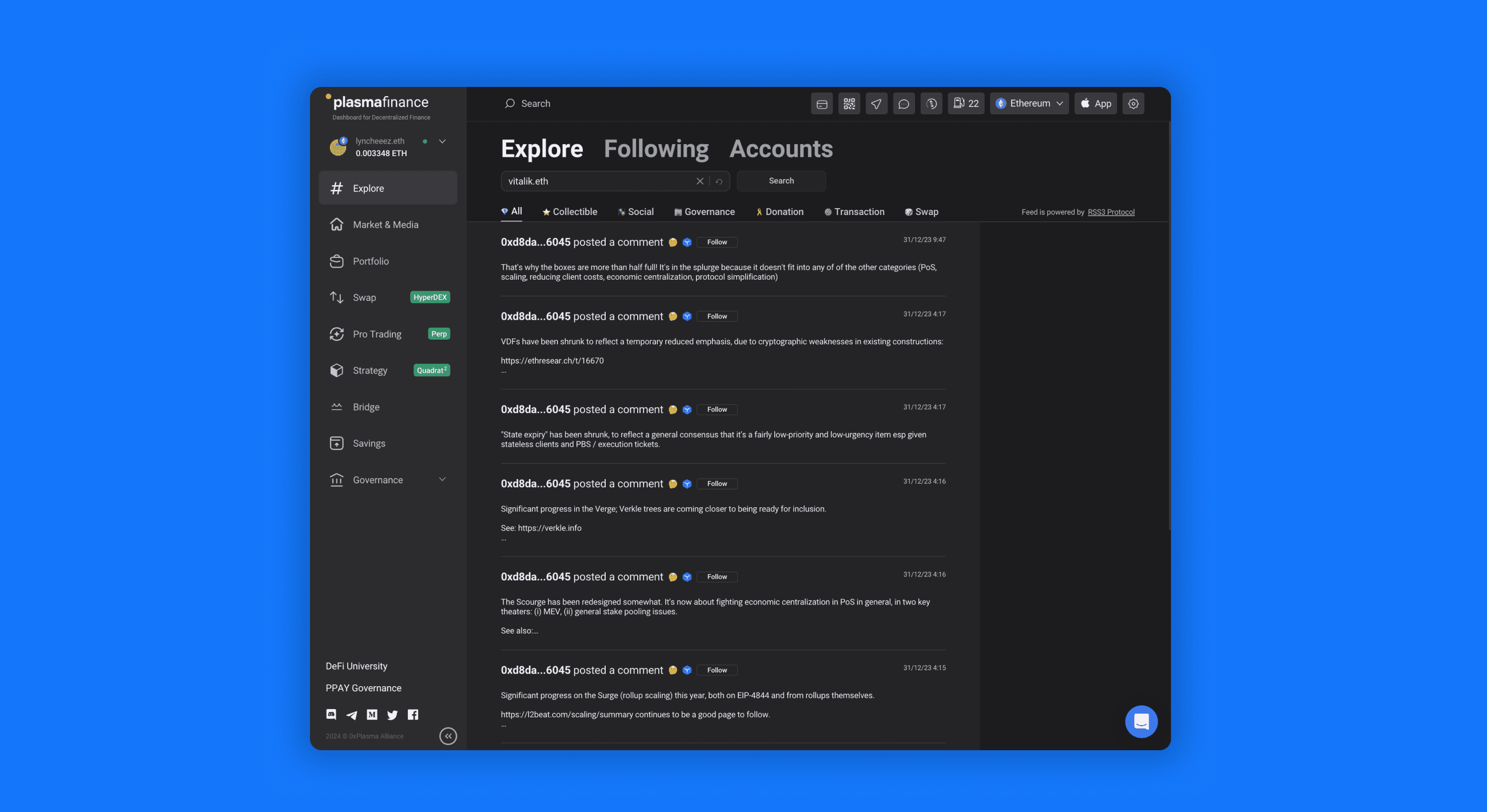Open the Discord social icon
The width and height of the screenshot is (1487, 812).
[331, 714]
